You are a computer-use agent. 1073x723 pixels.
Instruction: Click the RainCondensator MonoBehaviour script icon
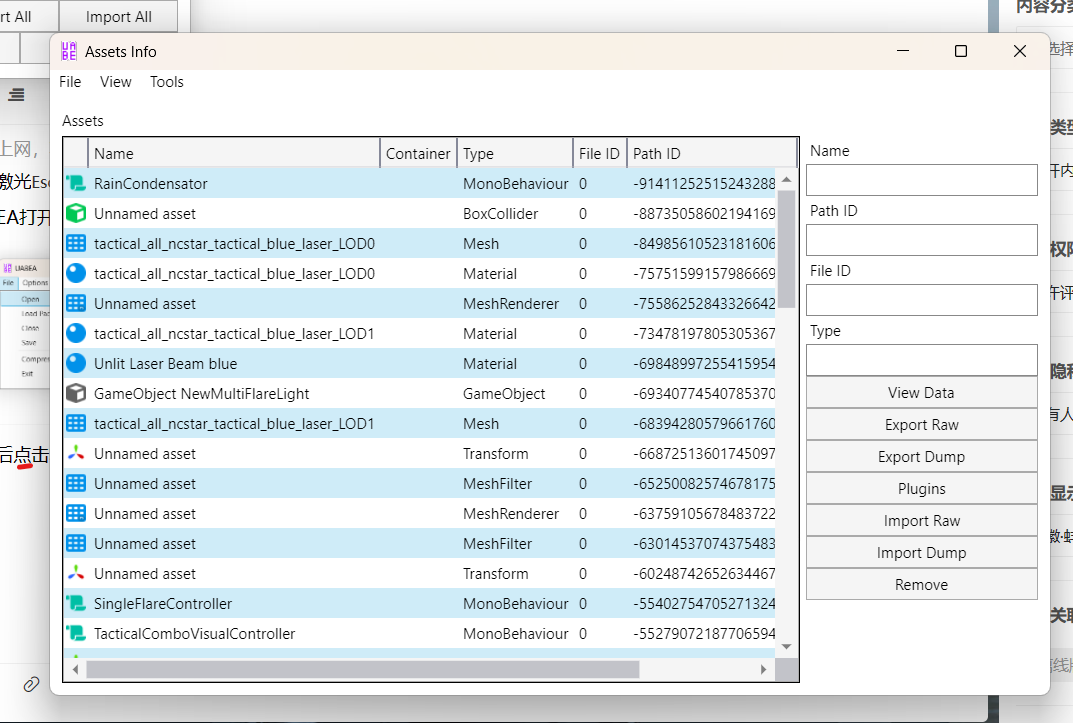[x=76, y=184]
